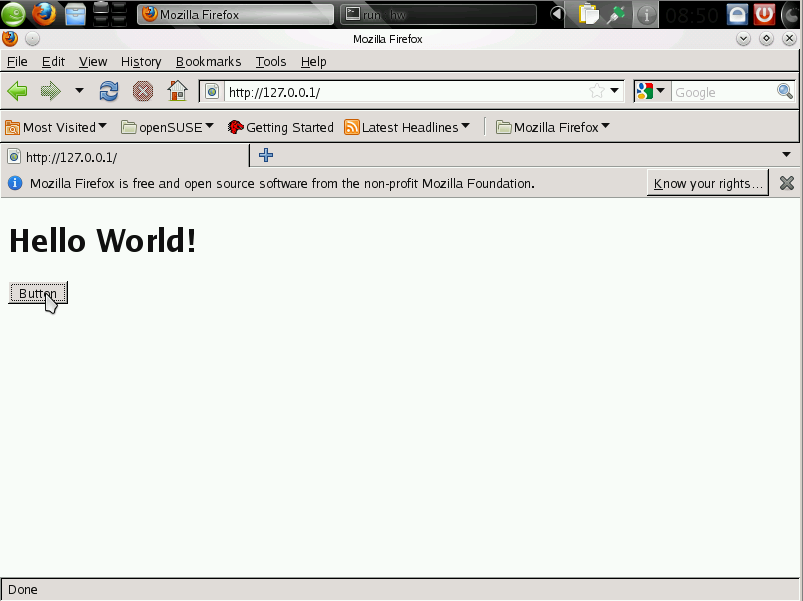803x601 pixels.
Task: Click the Google search magnifier icon
Action: 786,91
